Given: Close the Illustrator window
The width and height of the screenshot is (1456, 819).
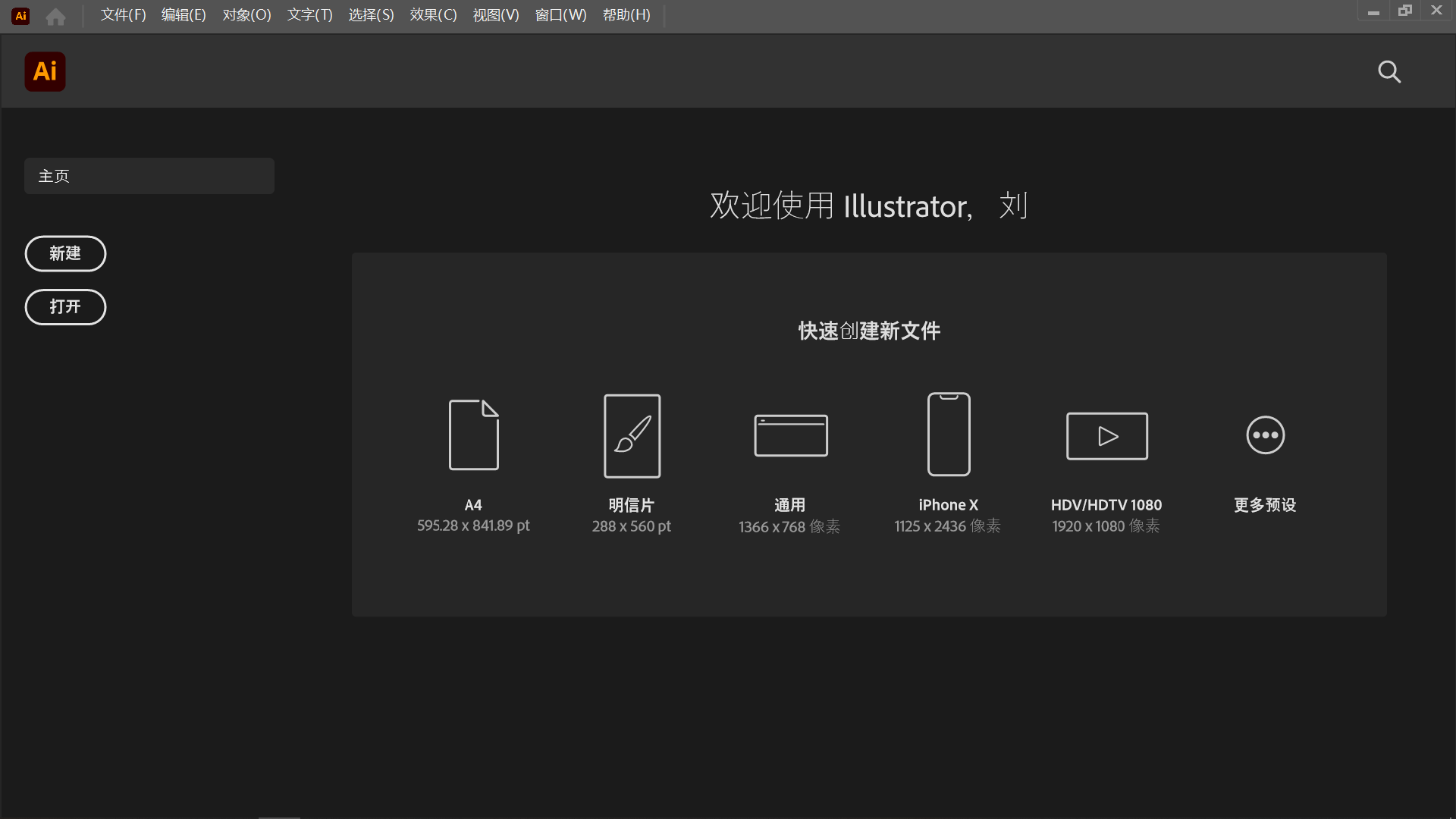Looking at the screenshot, I should click(1436, 11).
